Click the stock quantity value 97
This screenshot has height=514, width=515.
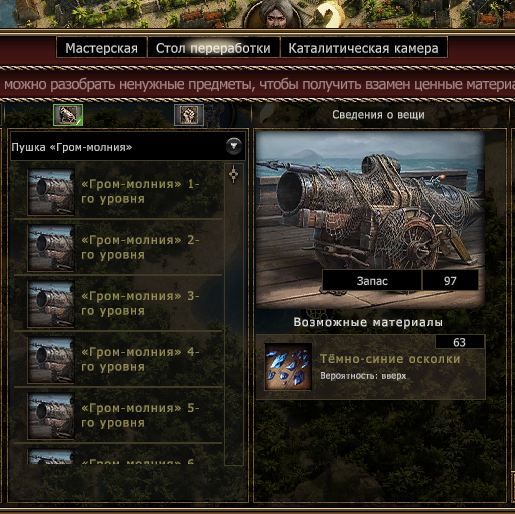click(450, 281)
